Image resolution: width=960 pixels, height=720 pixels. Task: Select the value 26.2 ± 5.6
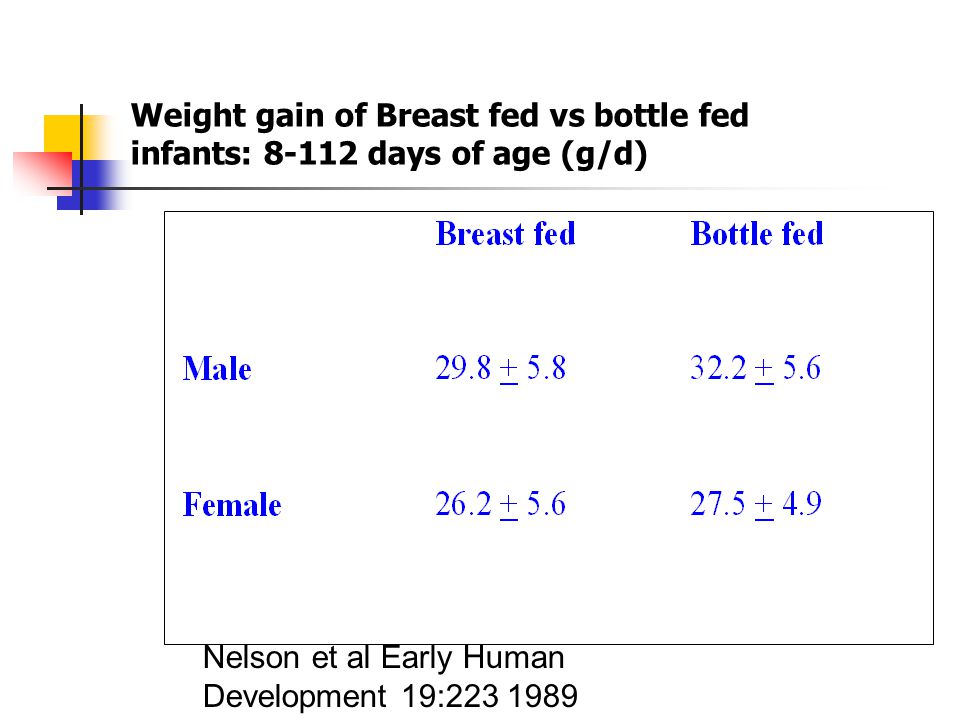click(x=501, y=504)
